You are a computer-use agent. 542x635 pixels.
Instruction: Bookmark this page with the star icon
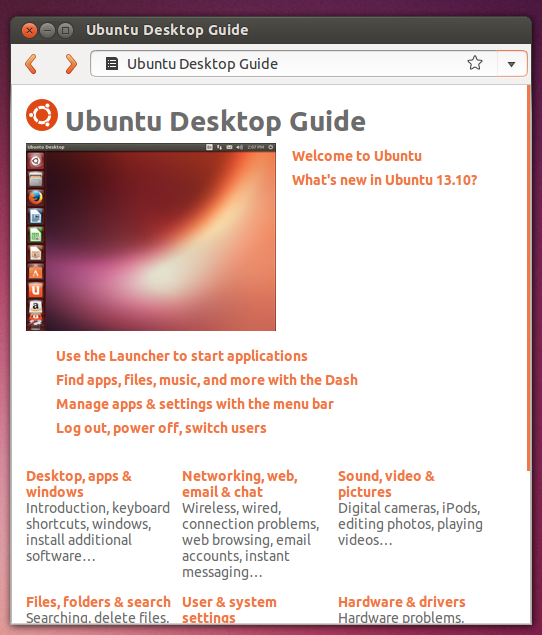(474, 63)
